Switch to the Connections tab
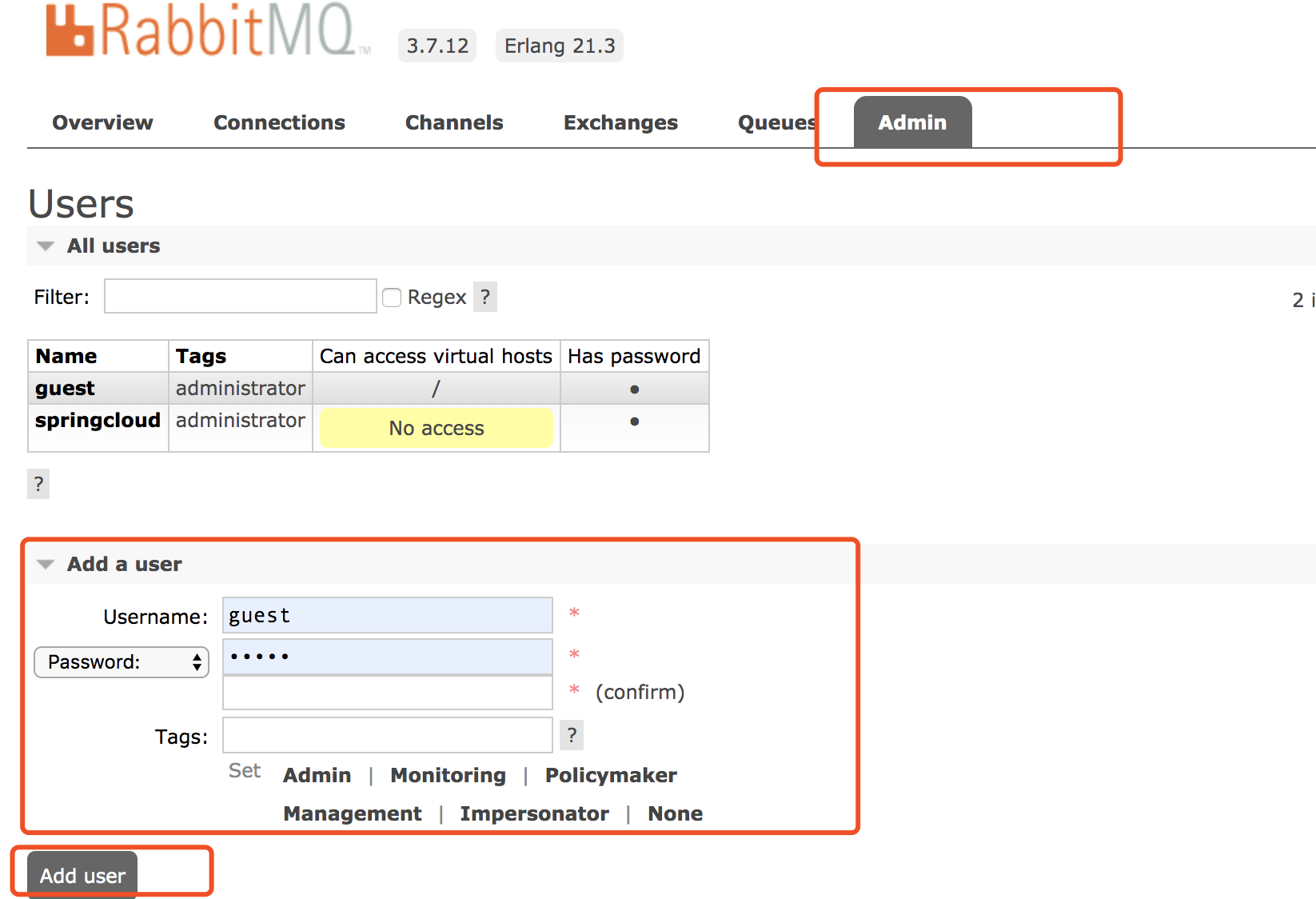The width and height of the screenshot is (1316, 899). pyautogui.click(x=279, y=122)
